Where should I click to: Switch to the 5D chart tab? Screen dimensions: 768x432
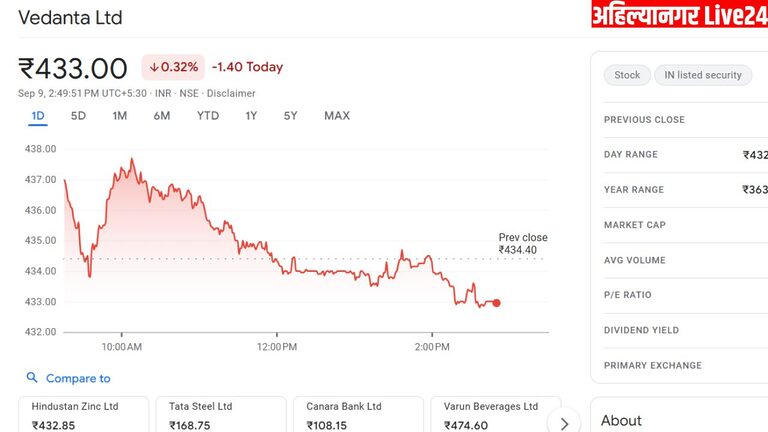tap(78, 116)
